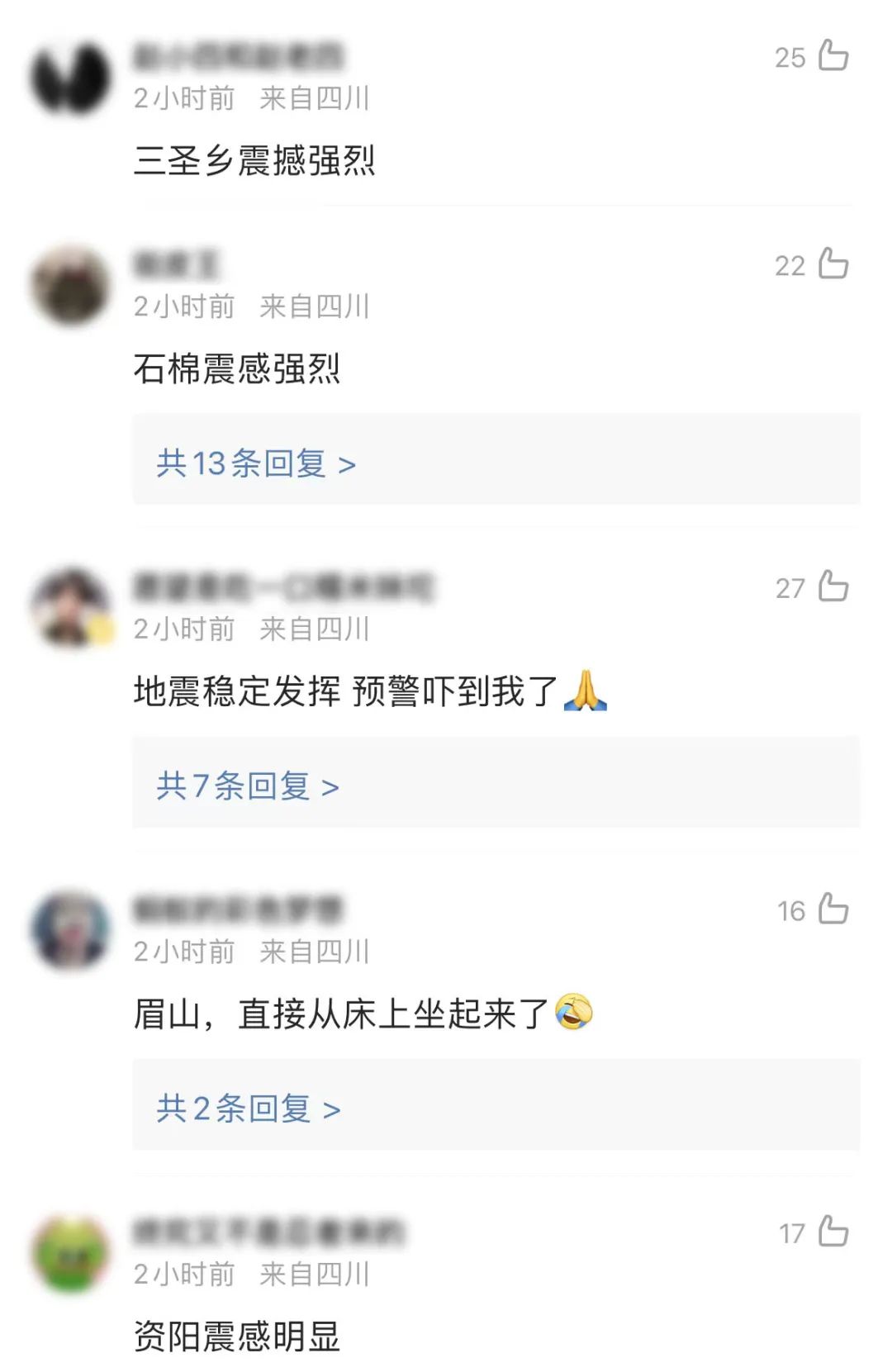892x1372 pixels.
Task: Like the comment 三圣乡震撼强烈
Action: pos(833,56)
